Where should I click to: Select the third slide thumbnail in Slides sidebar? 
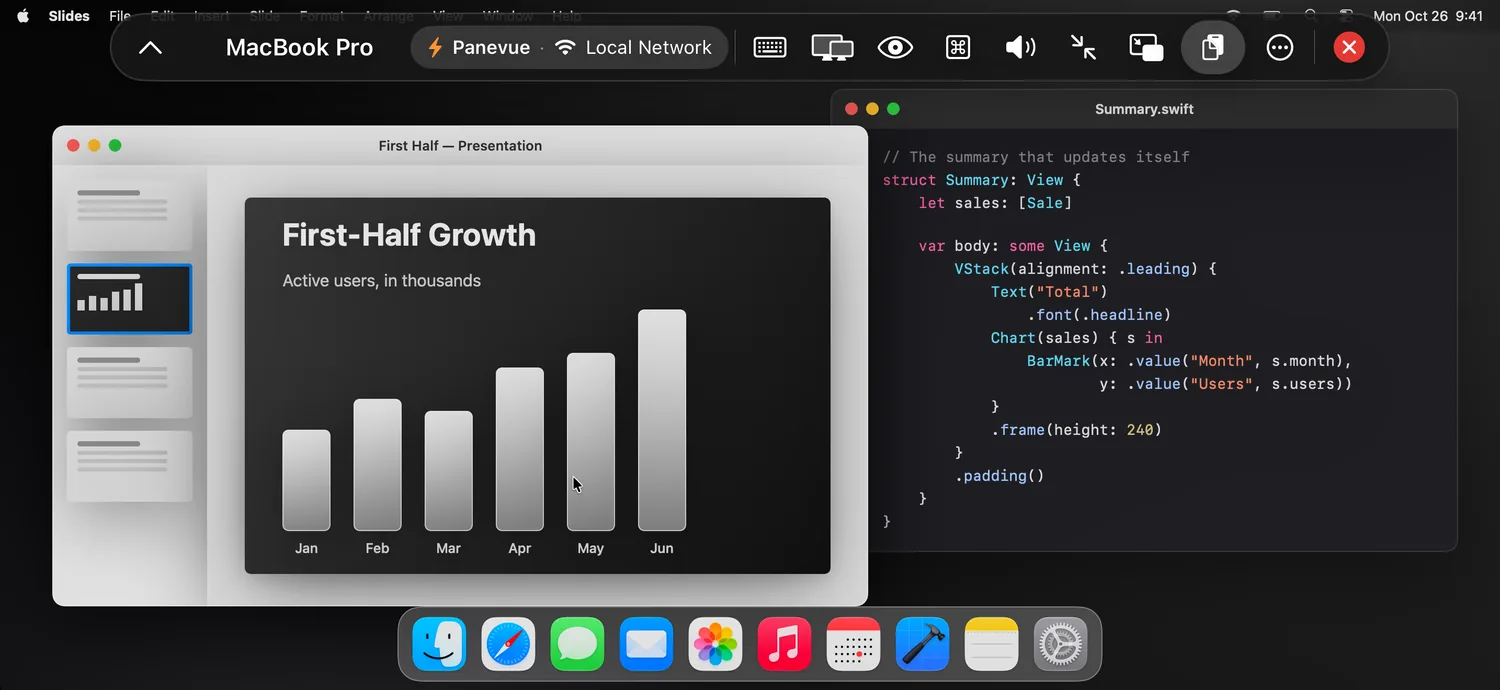[129, 383]
